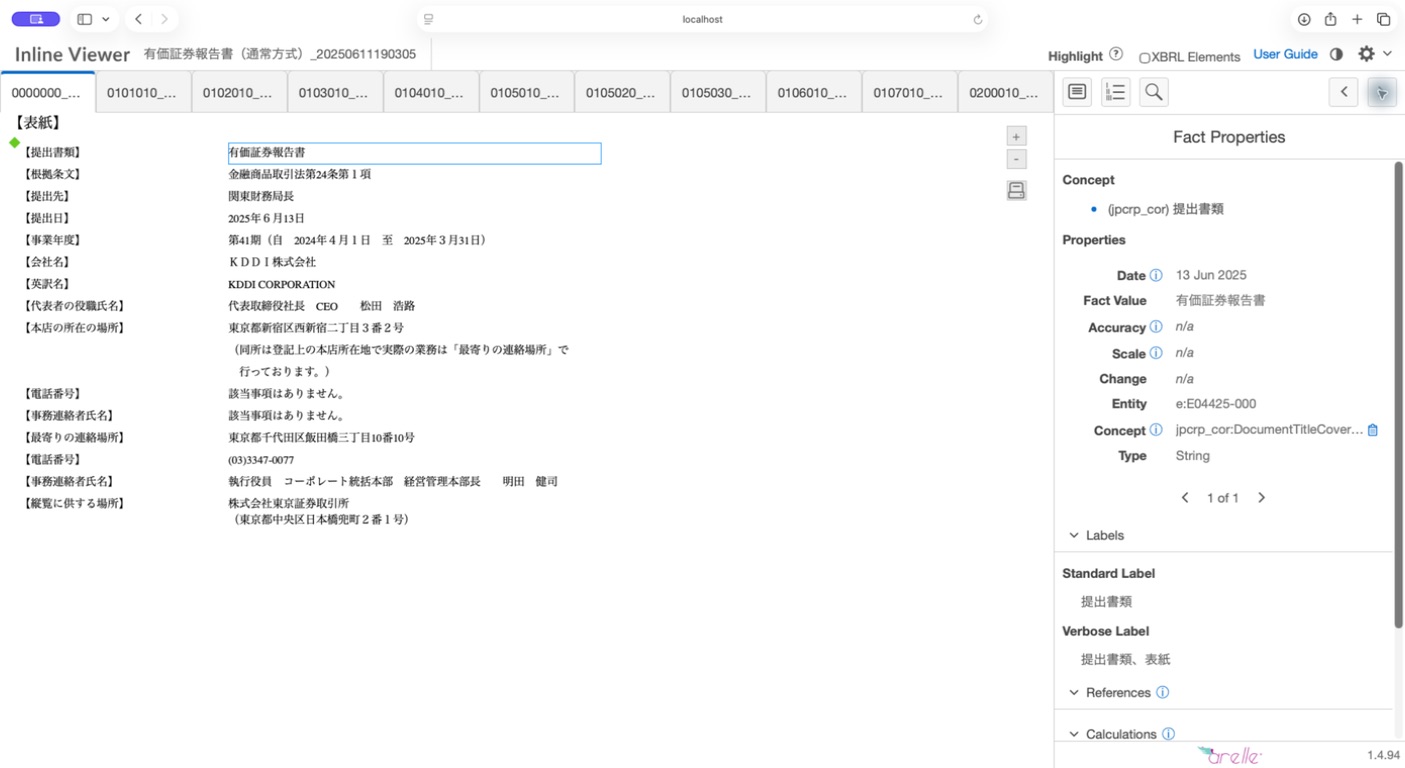Switch to the 0106010_... tab
The height and width of the screenshot is (768, 1405).
pyautogui.click(x=814, y=93)
